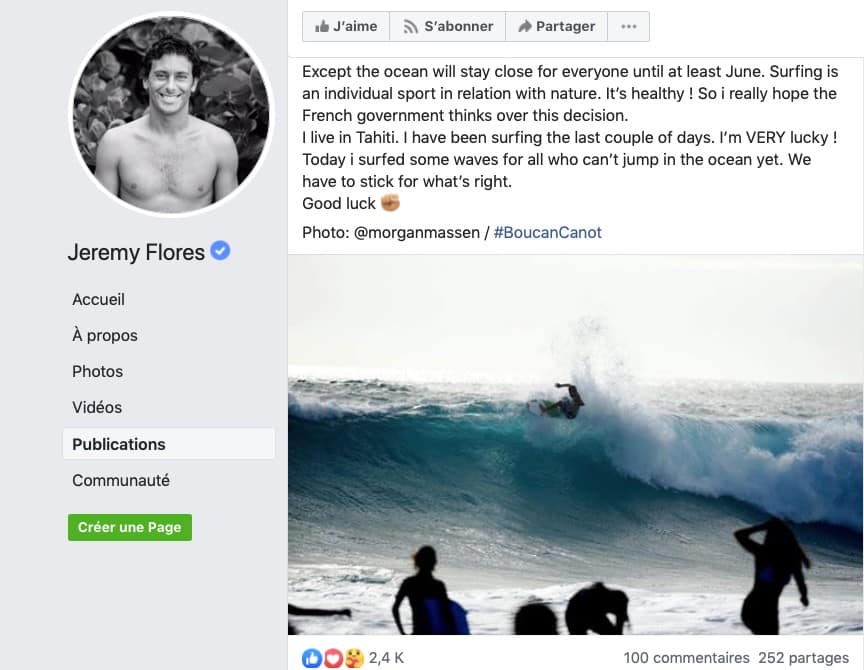Image resolution: width=864 pixels, height=670 pixels.
Task: Share the page with Partager button
Action: (x=556, y=27)
